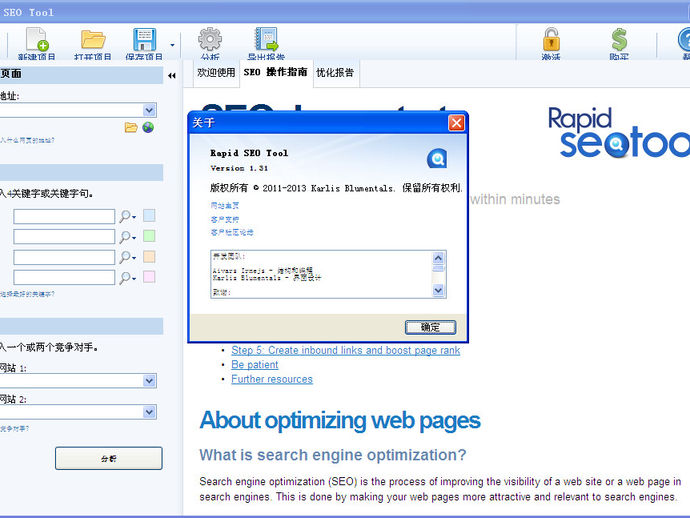
Task: Switch to the SEO 操作指南 tab
Action: (275, 72)
